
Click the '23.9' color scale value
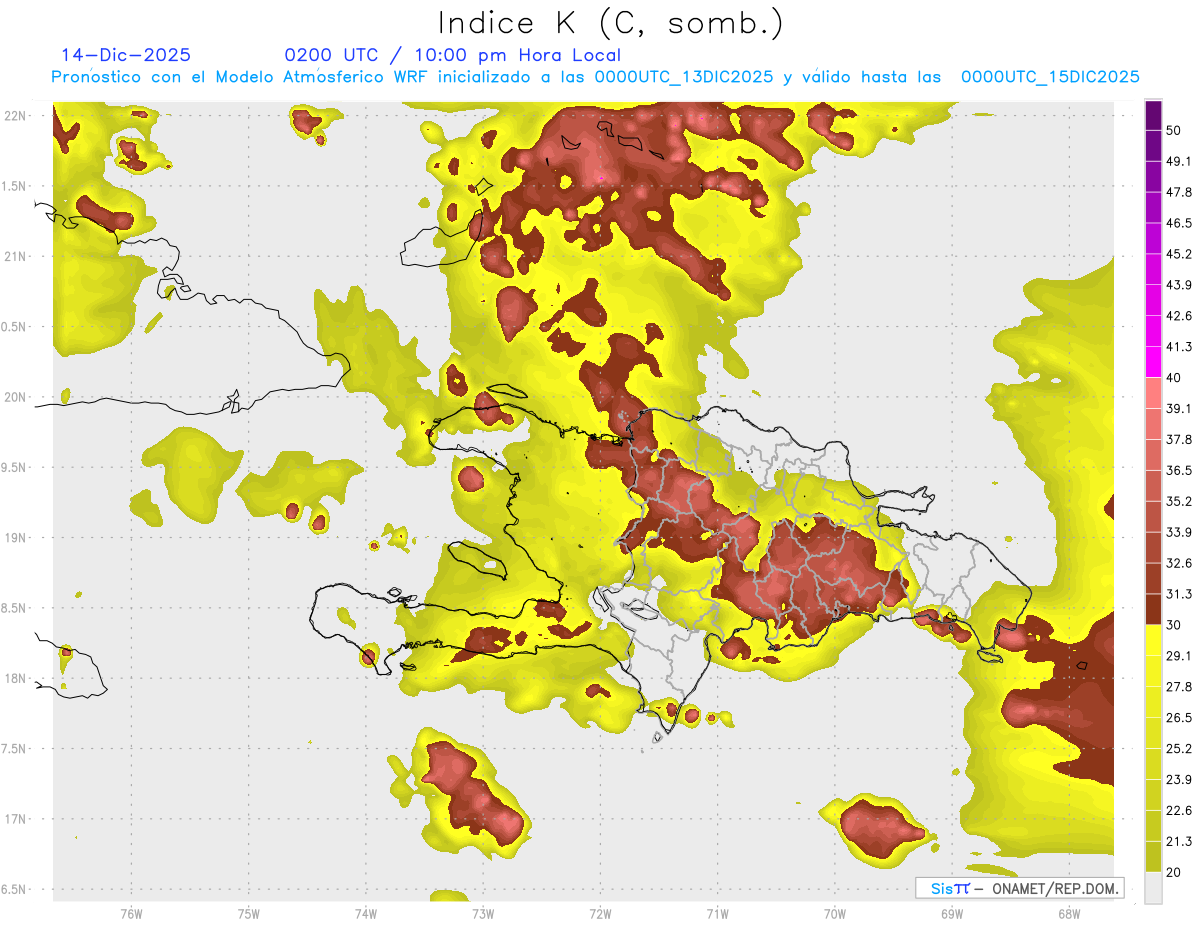click(1179, 779)
